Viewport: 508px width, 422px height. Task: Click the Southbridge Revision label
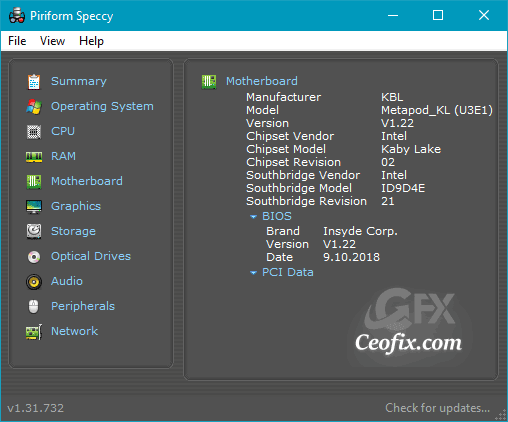[x=306, y=201]
